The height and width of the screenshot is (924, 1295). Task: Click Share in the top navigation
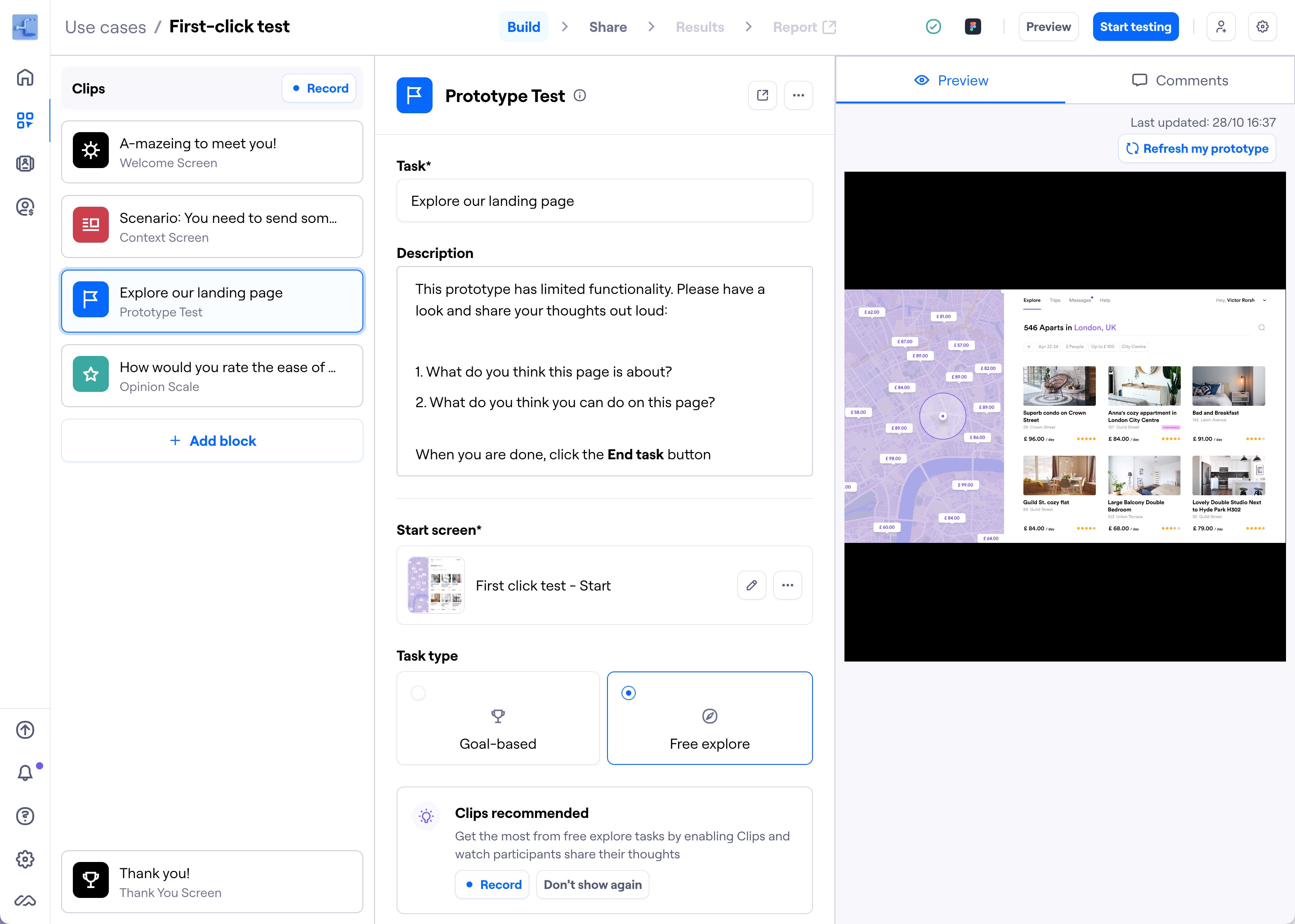click(608, 27)
